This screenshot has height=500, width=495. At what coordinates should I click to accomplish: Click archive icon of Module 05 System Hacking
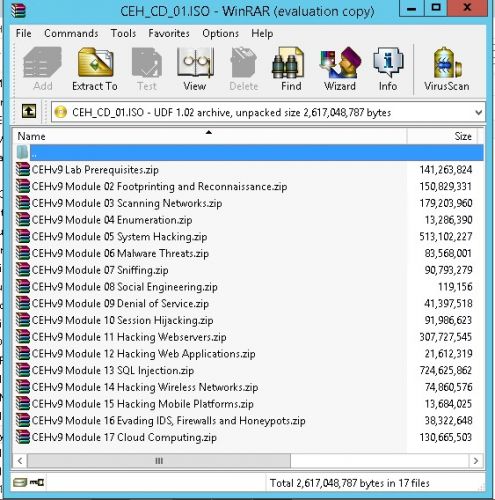click(x=23, y=236)
